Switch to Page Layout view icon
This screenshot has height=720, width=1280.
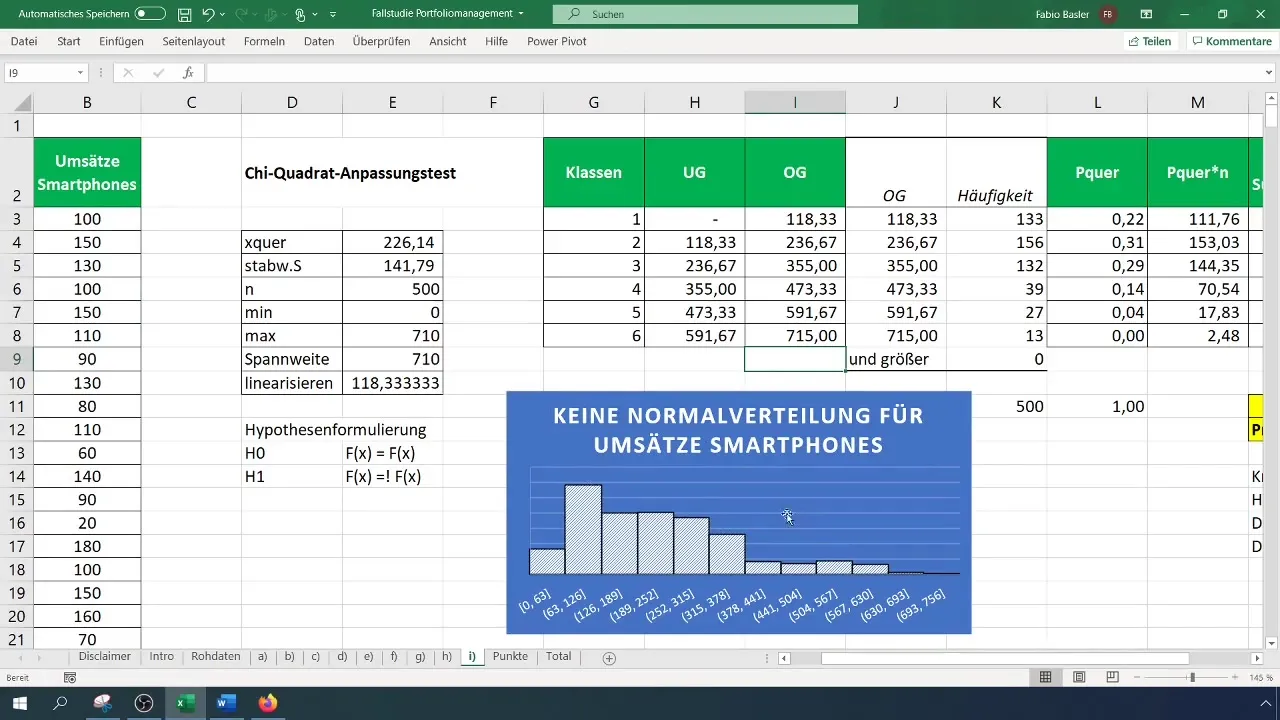[1079, 678]
